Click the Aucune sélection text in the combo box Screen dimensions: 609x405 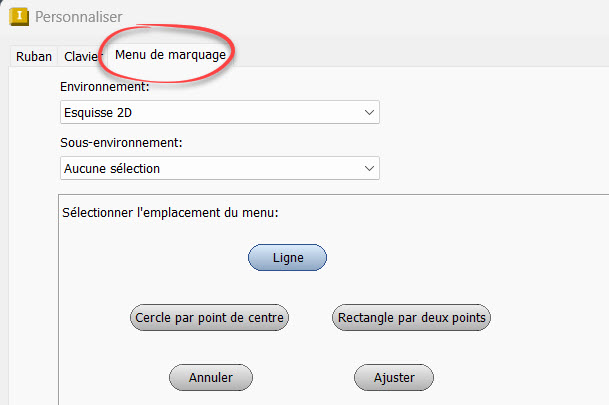112,168
